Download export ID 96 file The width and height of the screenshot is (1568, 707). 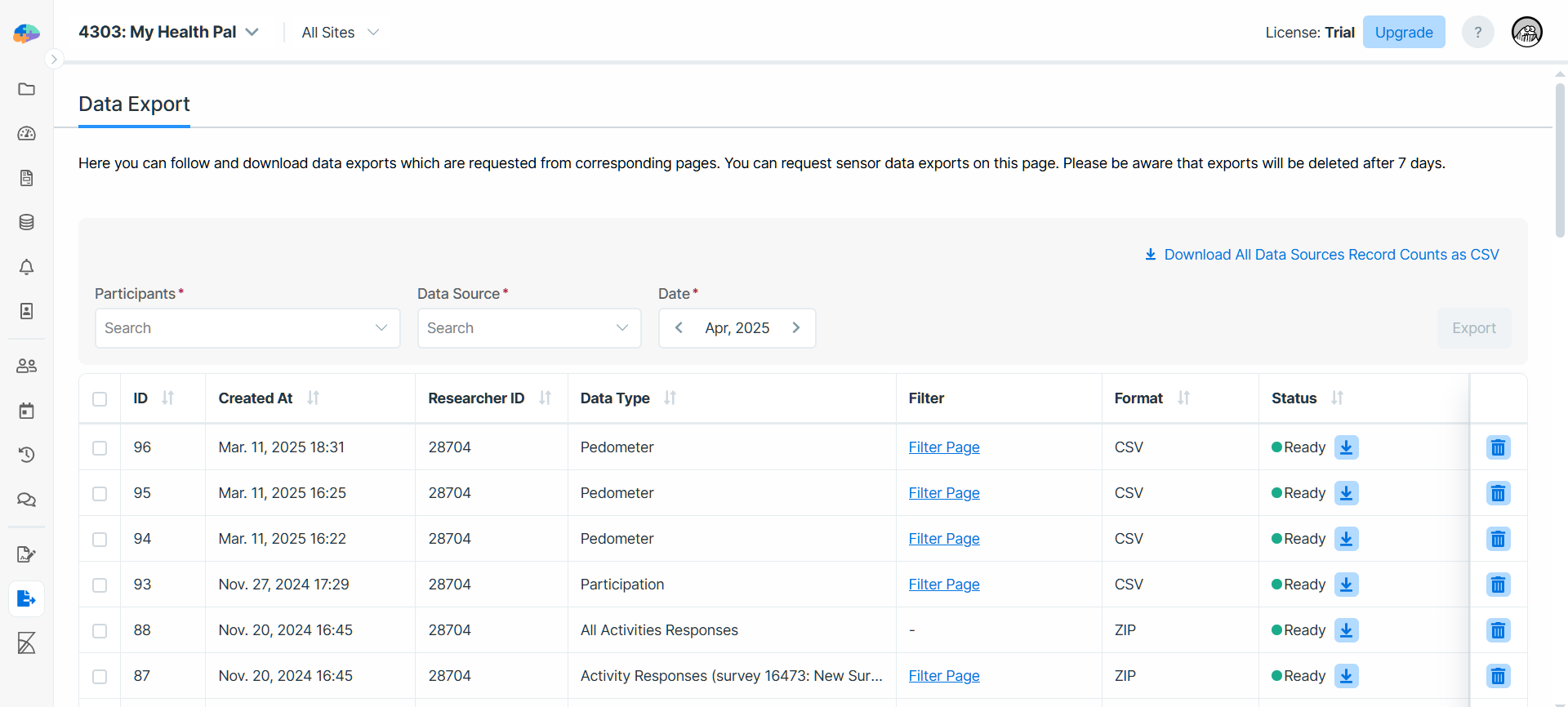point(1346,447)
